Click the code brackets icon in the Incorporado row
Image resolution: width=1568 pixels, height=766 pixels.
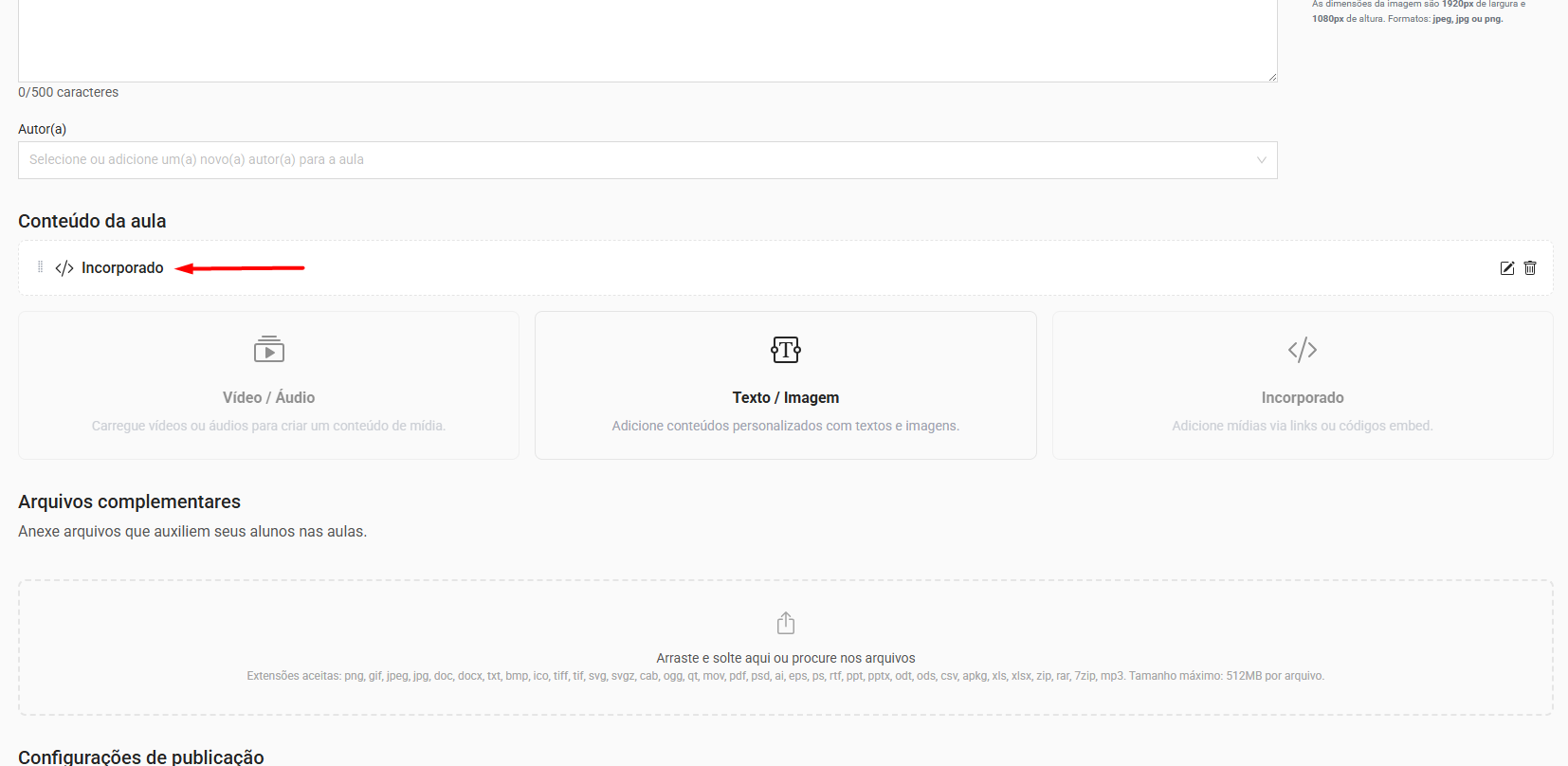click(x=64, y=268)
